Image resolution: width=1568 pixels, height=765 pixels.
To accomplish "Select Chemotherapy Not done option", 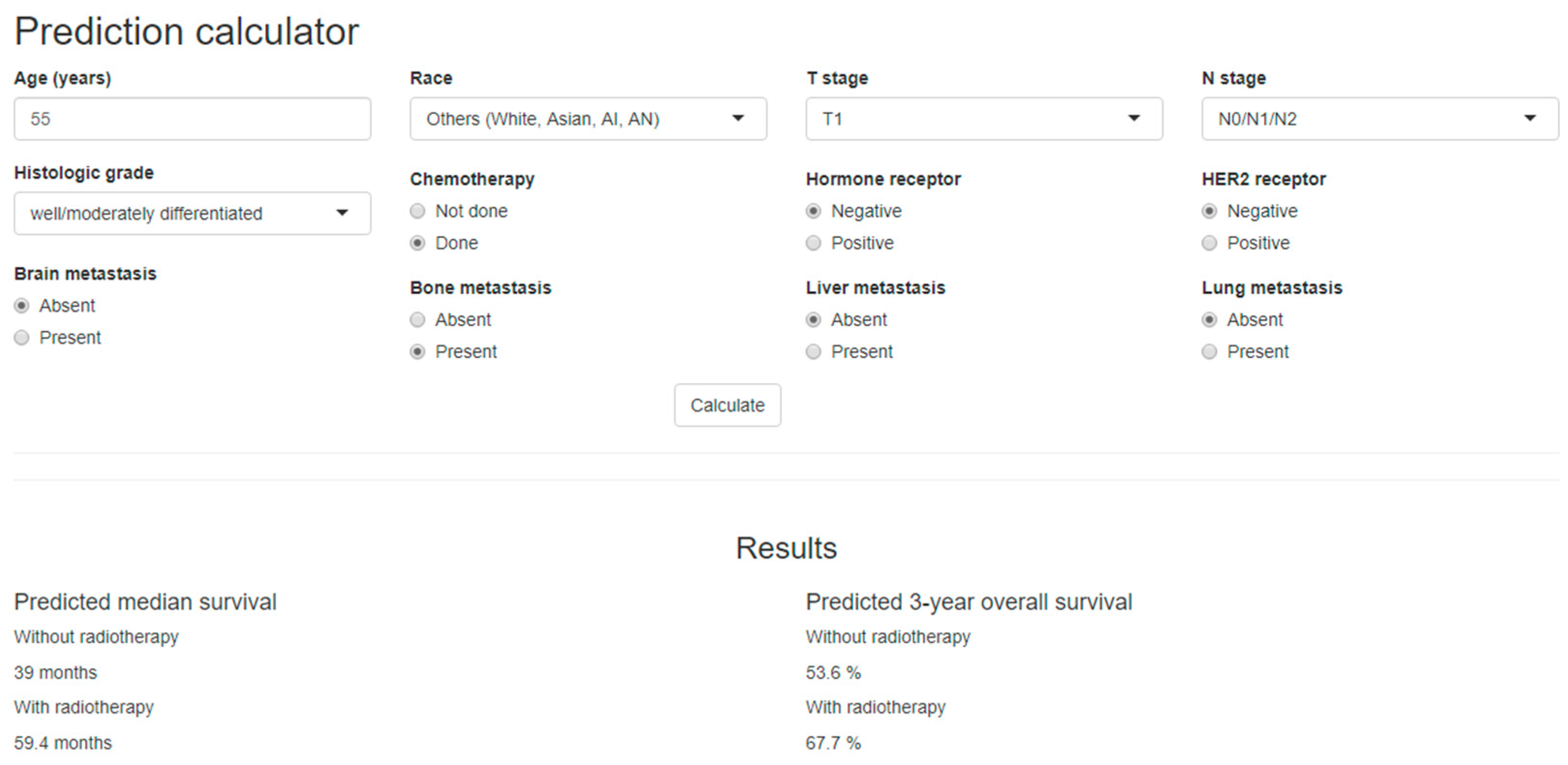I will [x=418, y=211].
